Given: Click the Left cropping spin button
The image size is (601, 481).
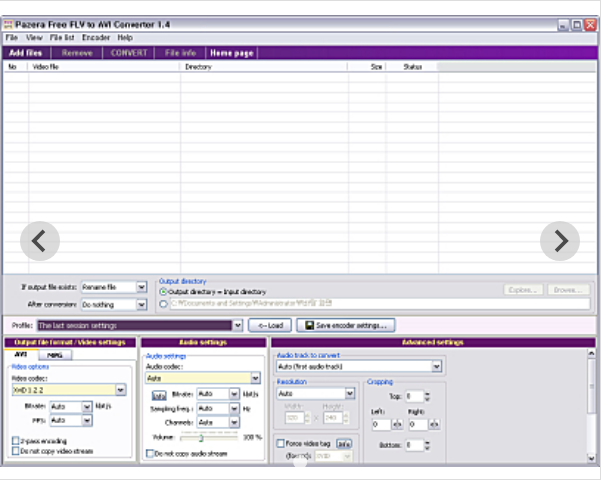Looking at the screenshot, I should [397, 424].
